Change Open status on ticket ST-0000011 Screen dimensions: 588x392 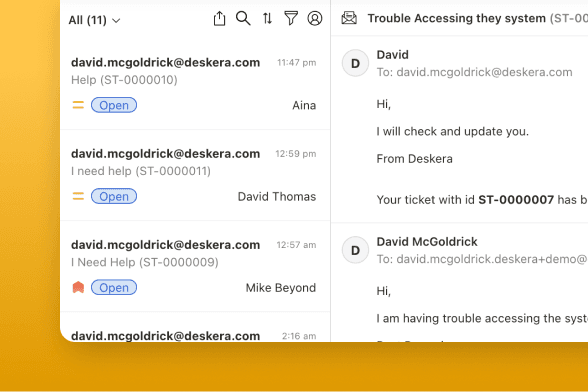[114, 196]
